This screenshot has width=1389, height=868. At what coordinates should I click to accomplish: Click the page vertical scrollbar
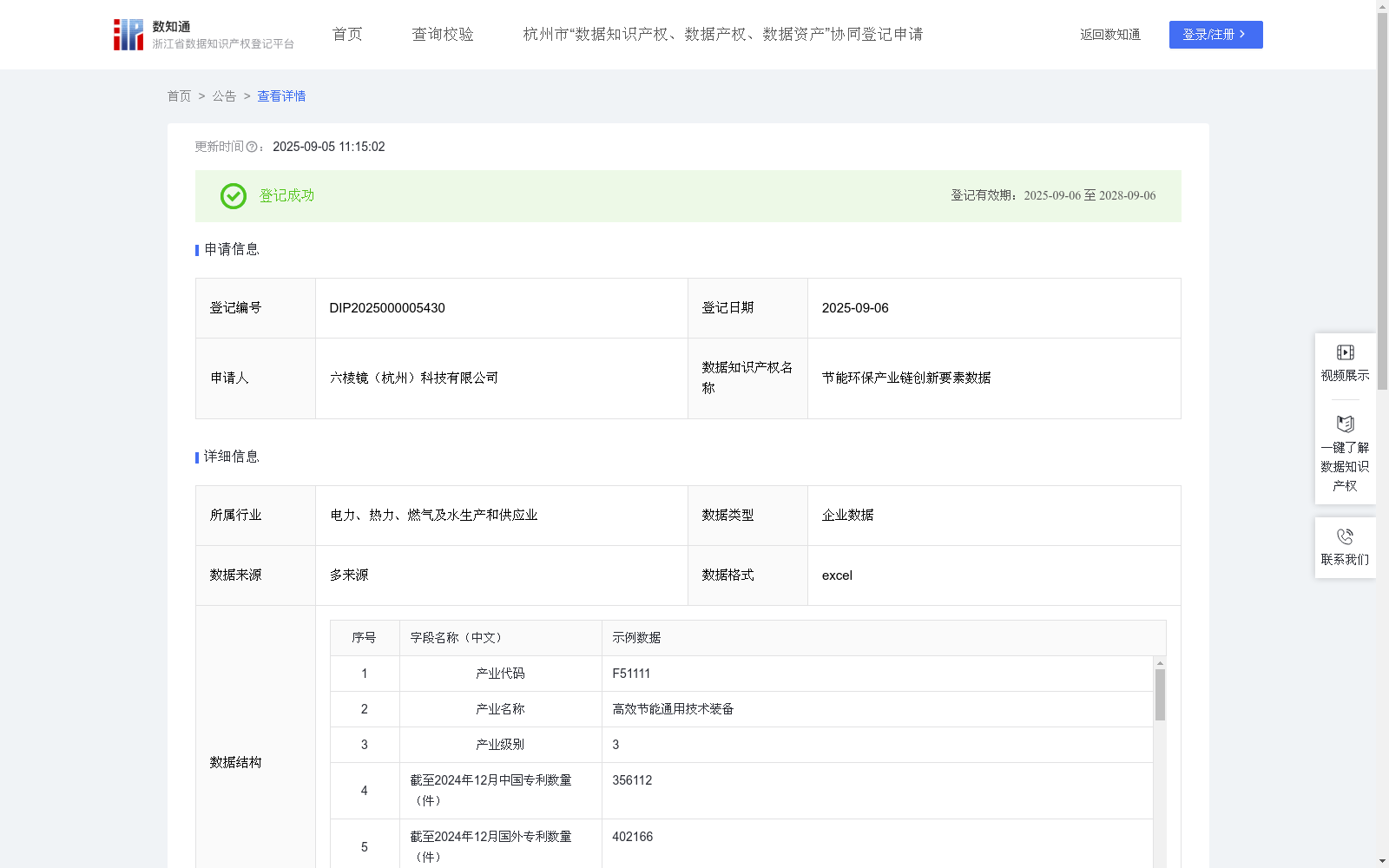click(1382, 200)
